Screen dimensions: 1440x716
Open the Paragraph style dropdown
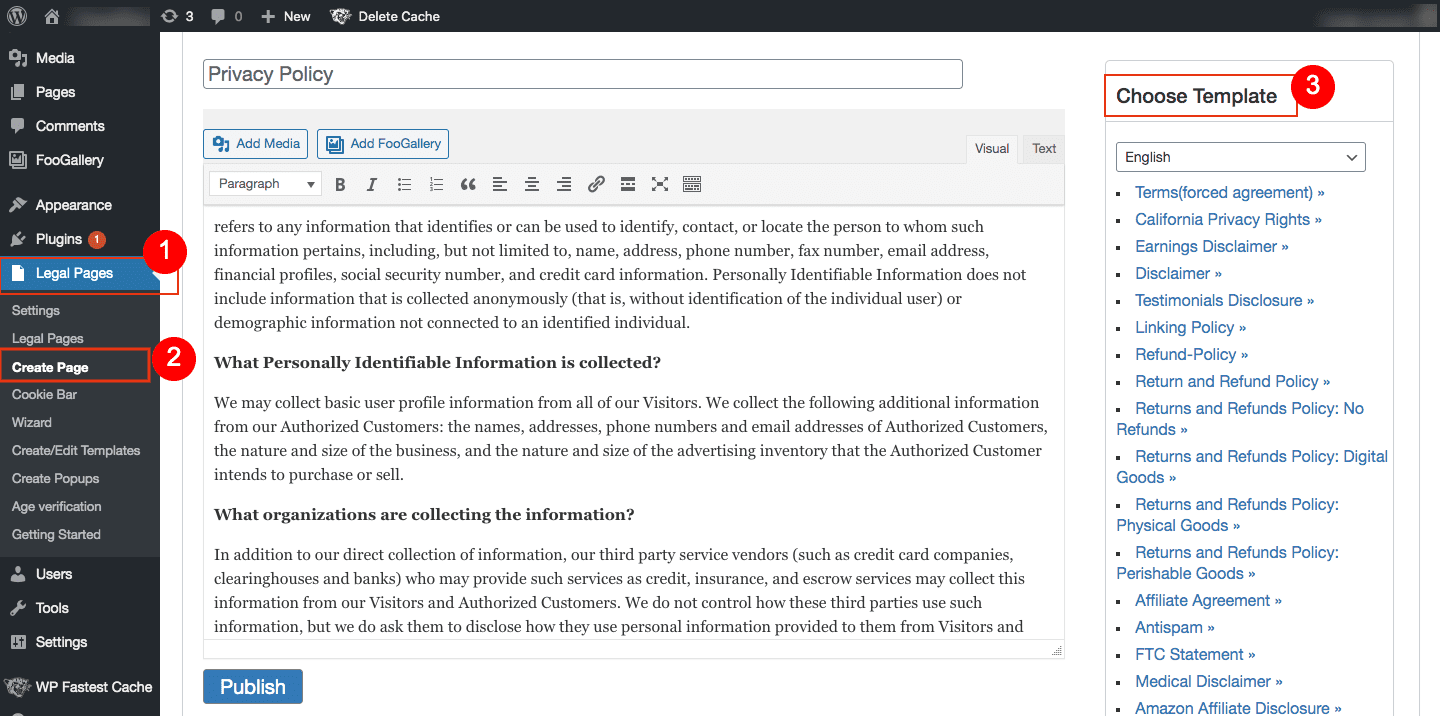(264, 184)
